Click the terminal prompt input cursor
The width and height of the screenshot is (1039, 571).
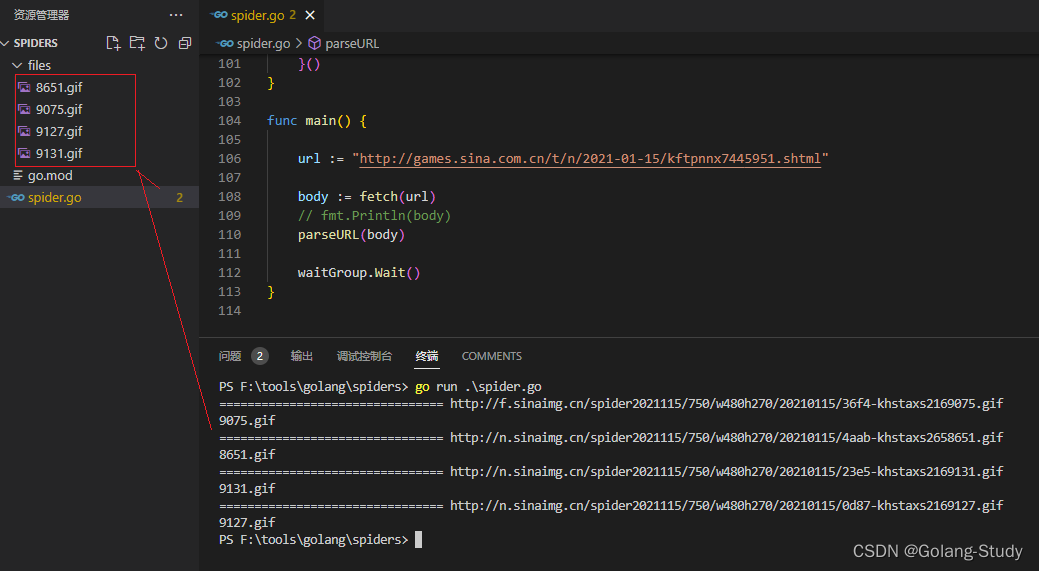[x=418, y=540]
